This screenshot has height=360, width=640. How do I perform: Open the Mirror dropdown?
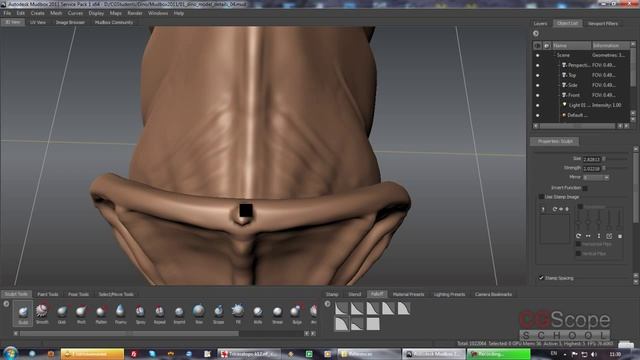click(596, 178)
